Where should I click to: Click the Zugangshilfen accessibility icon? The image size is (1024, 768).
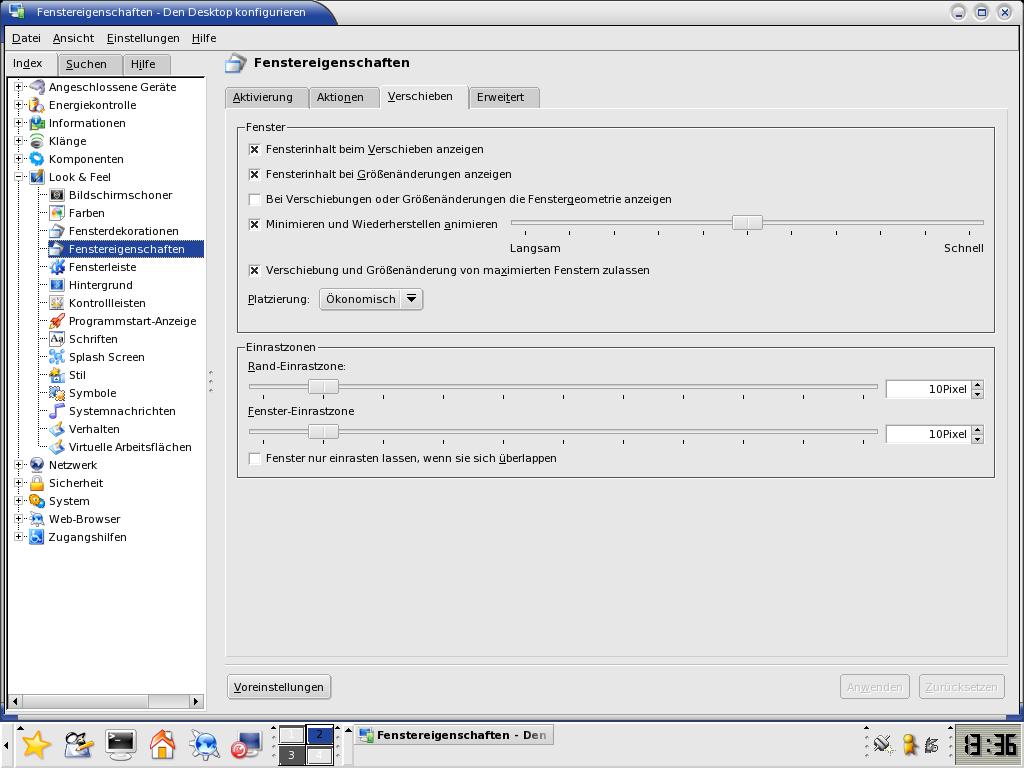[x=37, y=537]
